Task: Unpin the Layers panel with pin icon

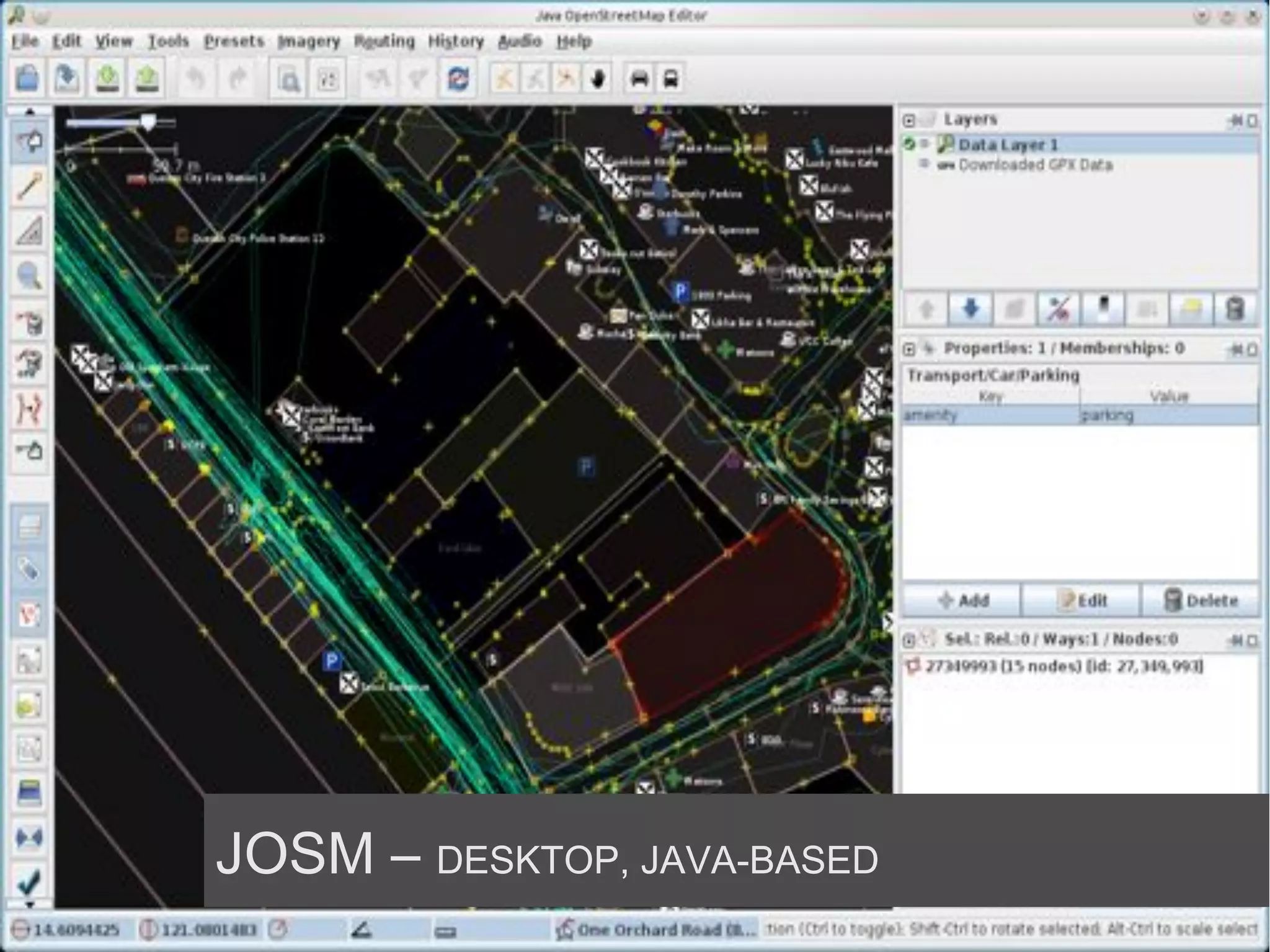Action: [1235, 121]
